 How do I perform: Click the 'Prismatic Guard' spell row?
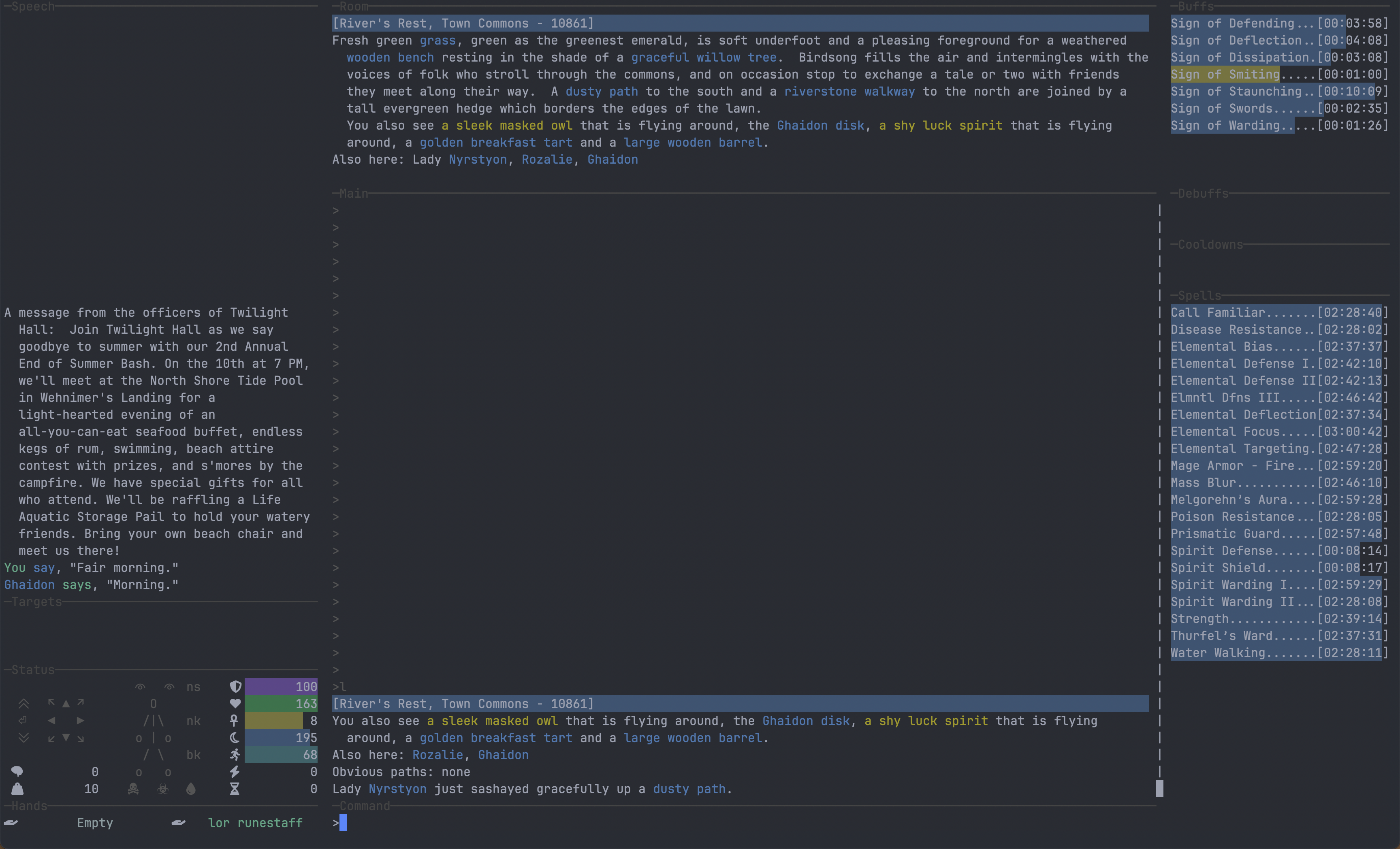click(x=1279, y=533)
